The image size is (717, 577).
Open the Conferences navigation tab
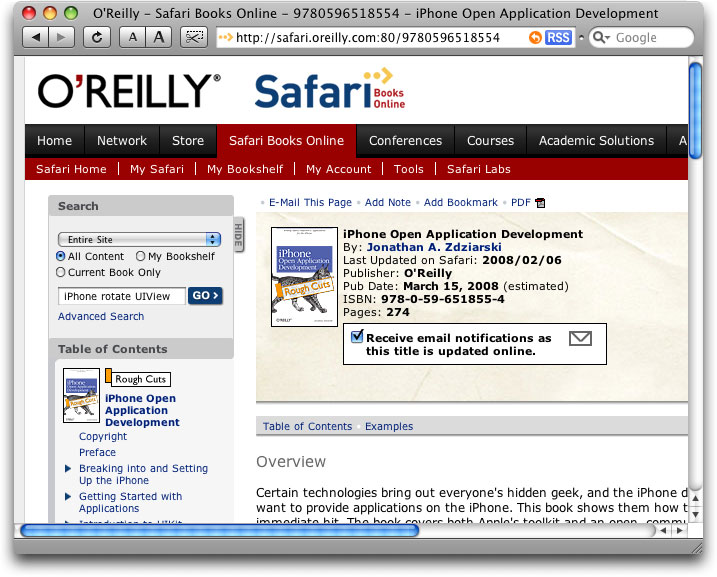click(405, 141)
